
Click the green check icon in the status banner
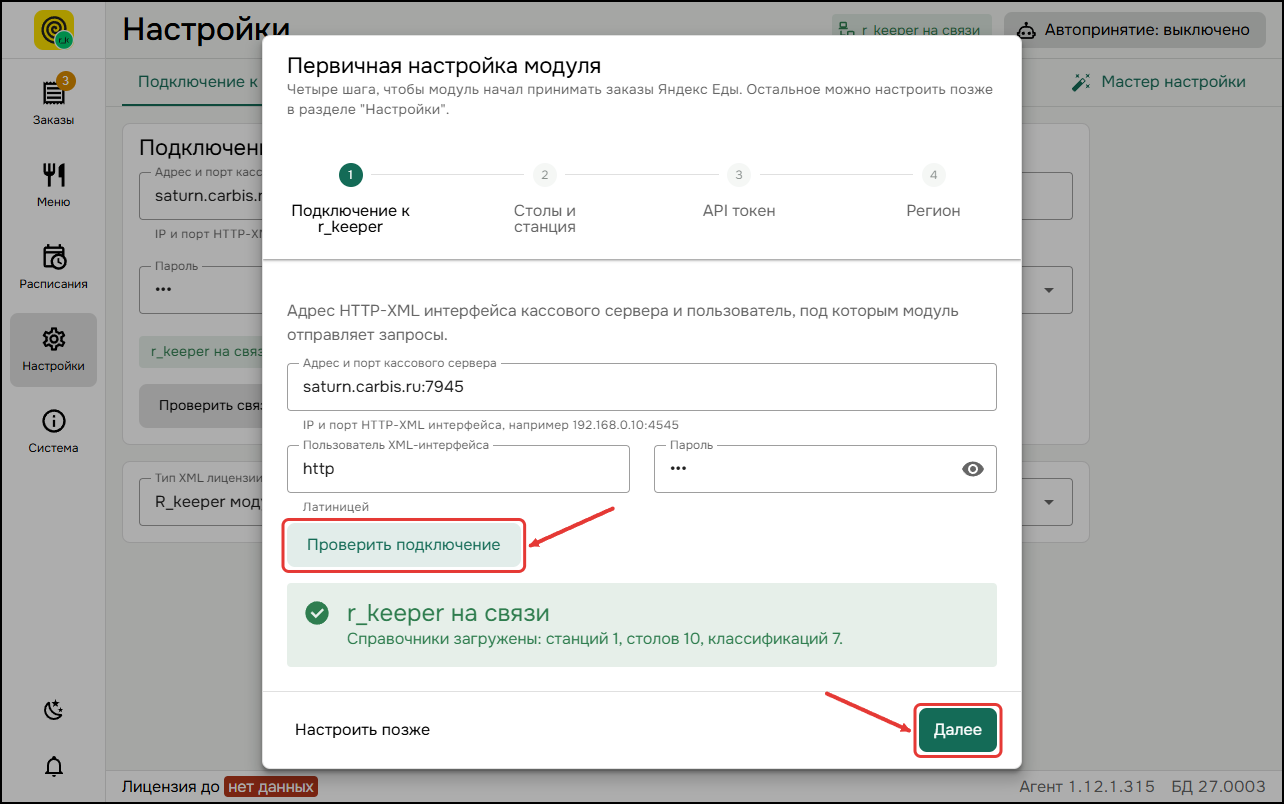click(x=317, y=613)
